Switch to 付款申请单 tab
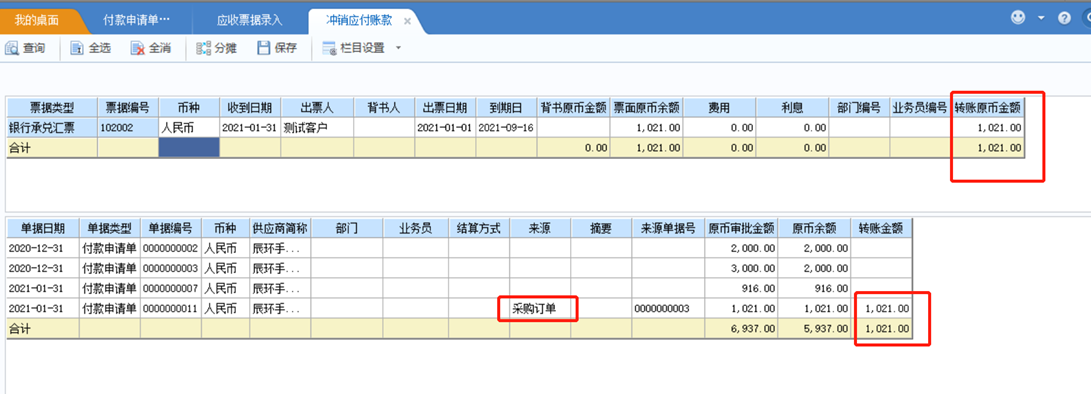Viewport: 1091px width, 394px height. coord(136,20)
